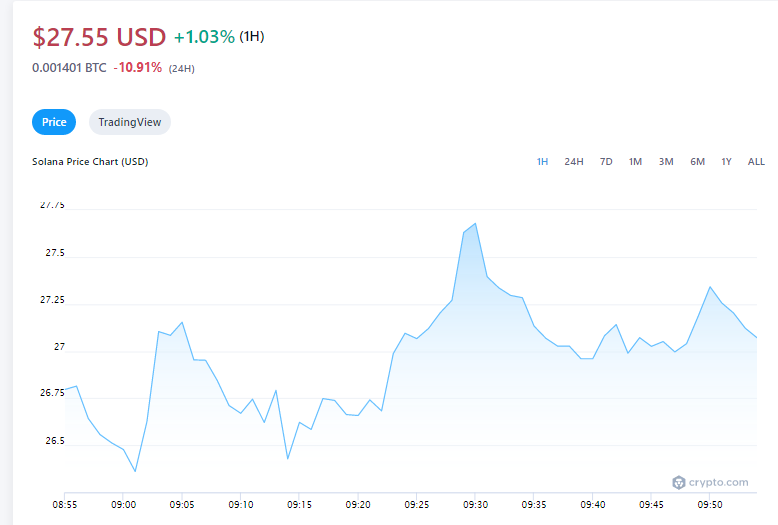The image size is (778, 525).
Task: Switch chart to 24H range
Action: pos(574,162)
